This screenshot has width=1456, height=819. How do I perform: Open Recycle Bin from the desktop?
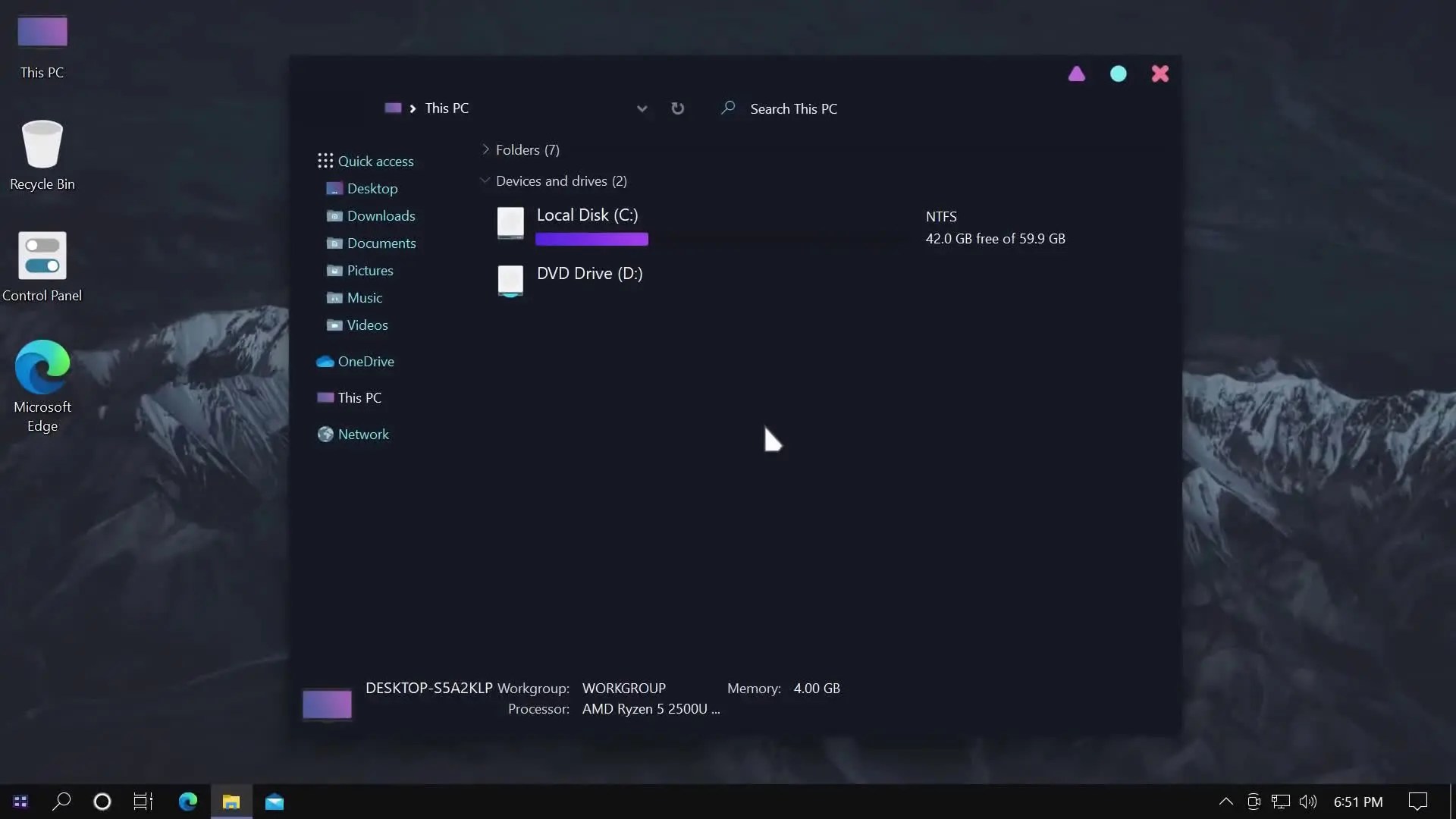(42, 152)
